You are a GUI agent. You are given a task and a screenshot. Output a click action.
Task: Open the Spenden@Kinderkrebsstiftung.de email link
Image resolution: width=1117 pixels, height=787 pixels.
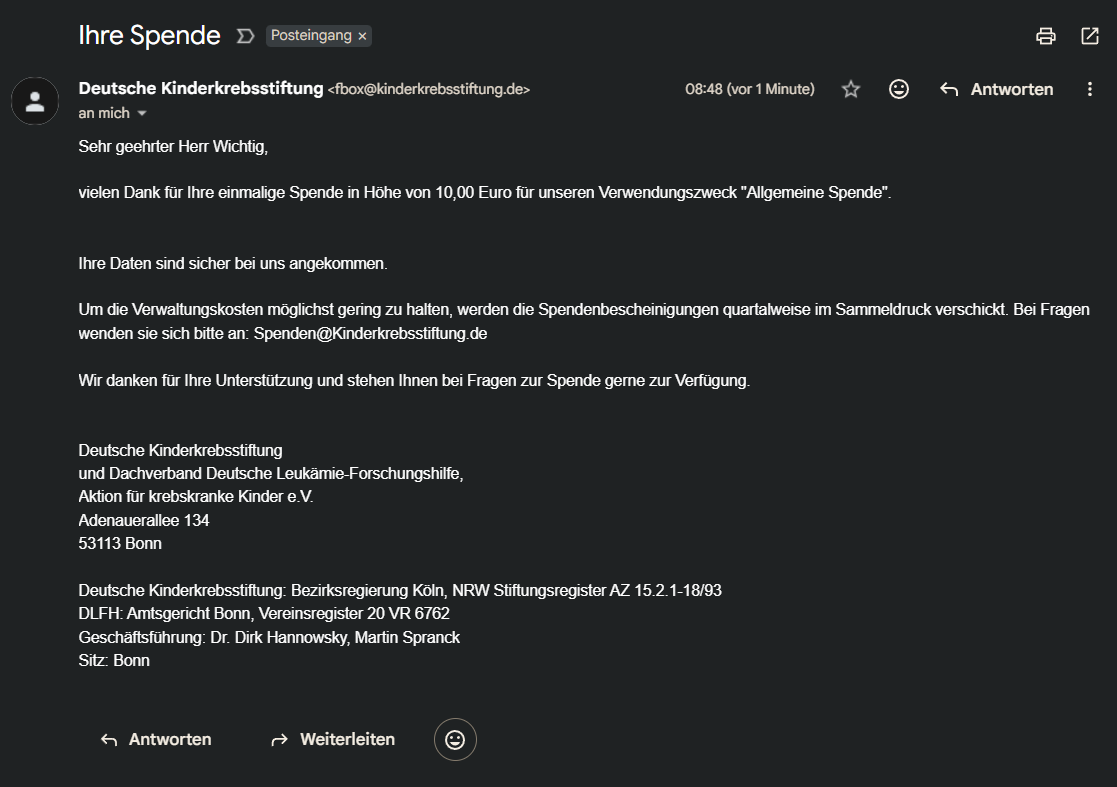[370, 333]
